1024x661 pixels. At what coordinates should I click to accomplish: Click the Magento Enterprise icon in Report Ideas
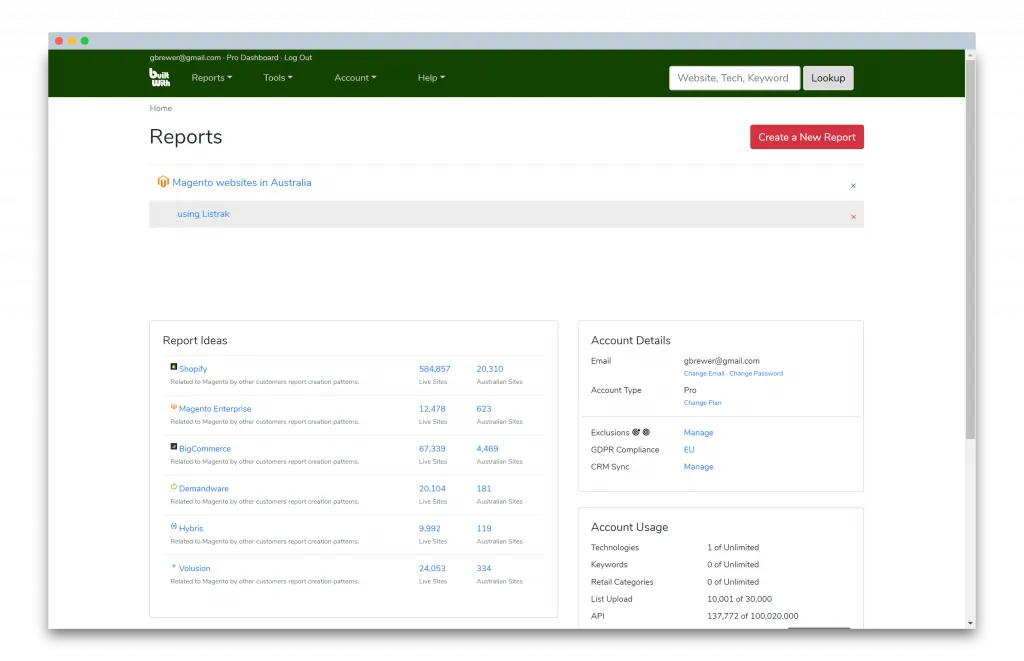(x=174, y=407)
